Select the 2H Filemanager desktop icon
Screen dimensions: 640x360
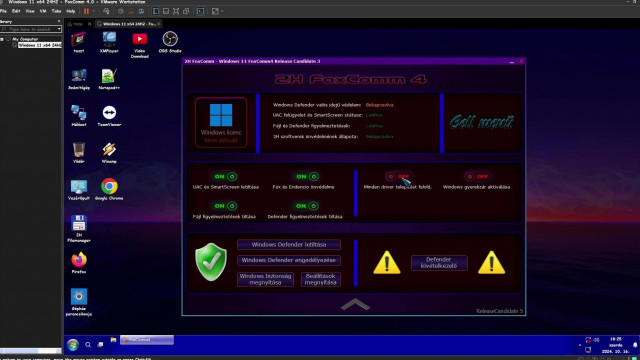[x=79, y=229]
